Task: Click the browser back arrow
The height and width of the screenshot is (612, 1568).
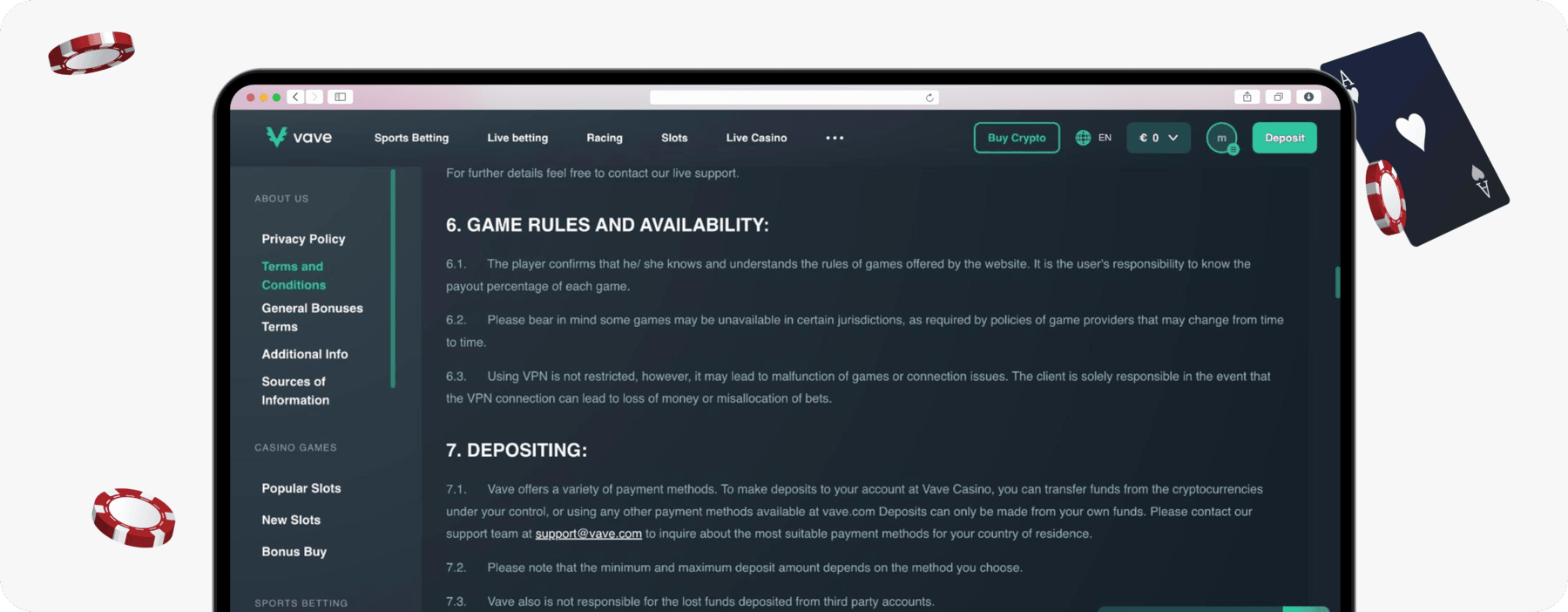Action: click(296, 97)
